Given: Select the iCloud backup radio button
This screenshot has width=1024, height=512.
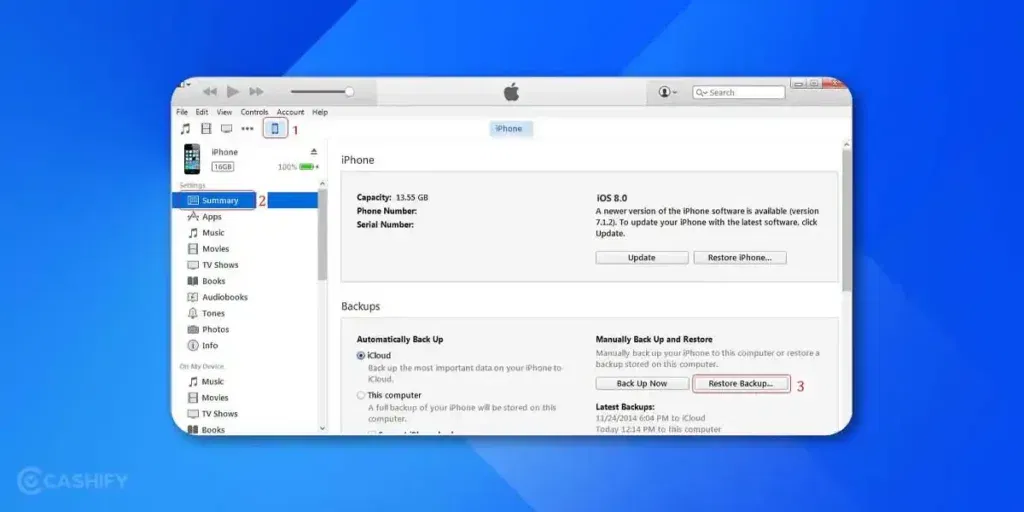Looking at the screenshot, I should [x=360, y=356].
